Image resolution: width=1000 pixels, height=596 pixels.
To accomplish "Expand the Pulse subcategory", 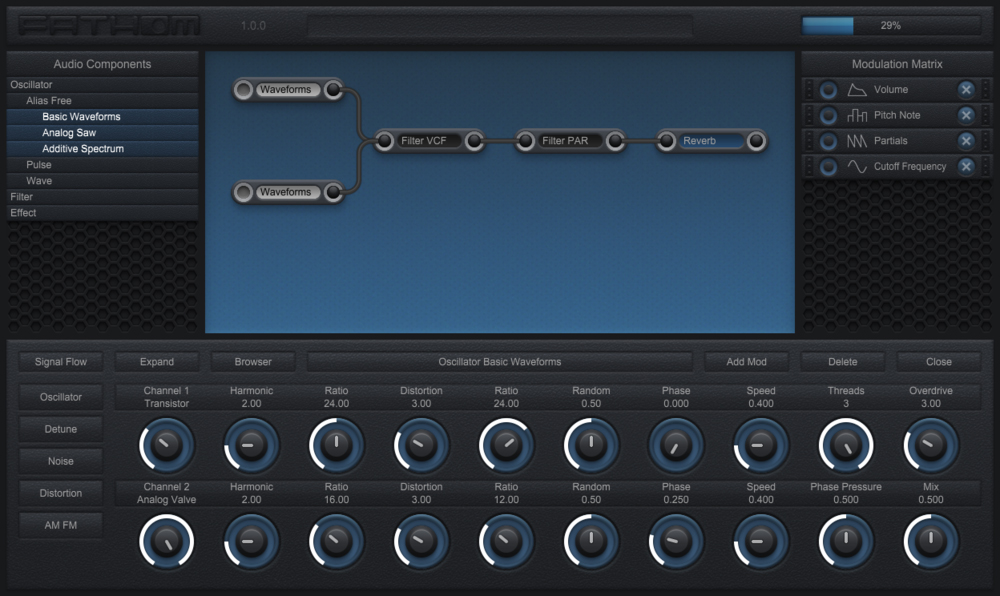I will click(102, 164).
